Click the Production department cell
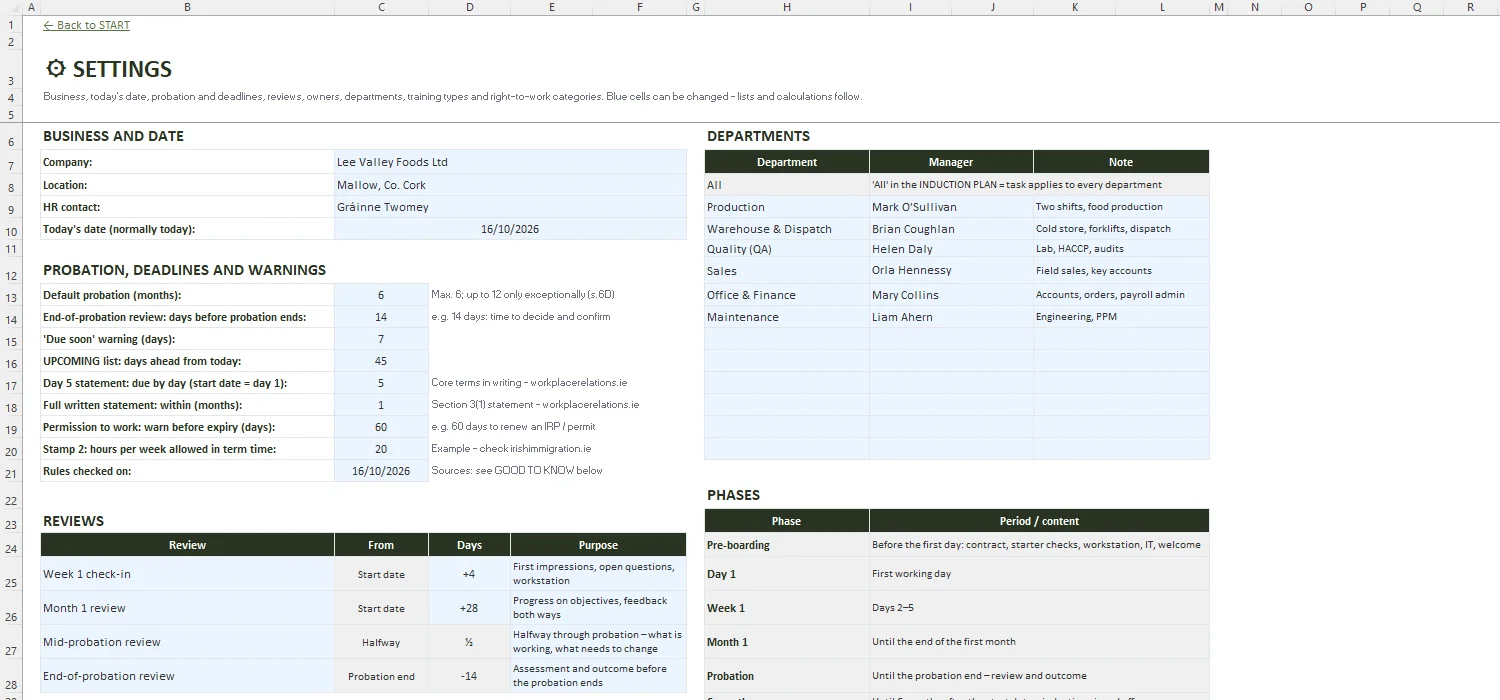The height and width of the screenshot is (700, 1500). tap(787, 207)
